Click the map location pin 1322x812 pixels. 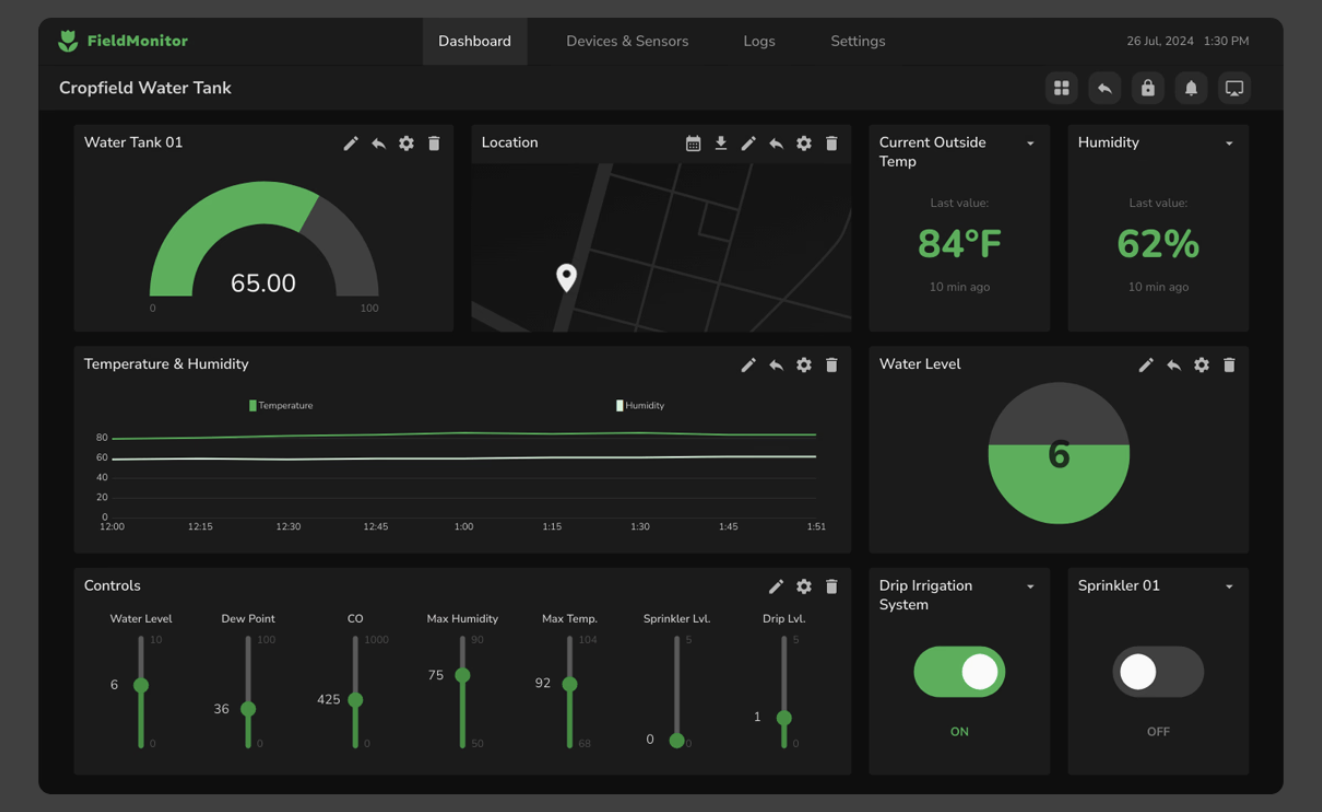point(566,277)
